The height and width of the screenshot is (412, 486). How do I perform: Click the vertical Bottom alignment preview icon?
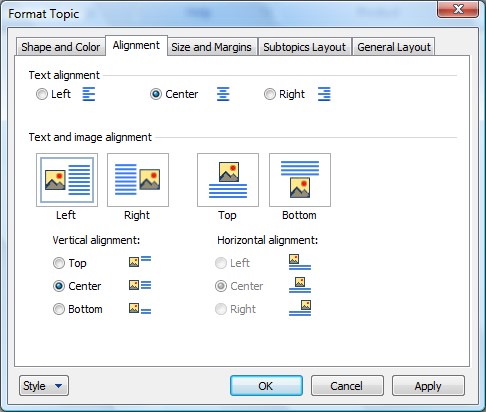tap(140, 309)
